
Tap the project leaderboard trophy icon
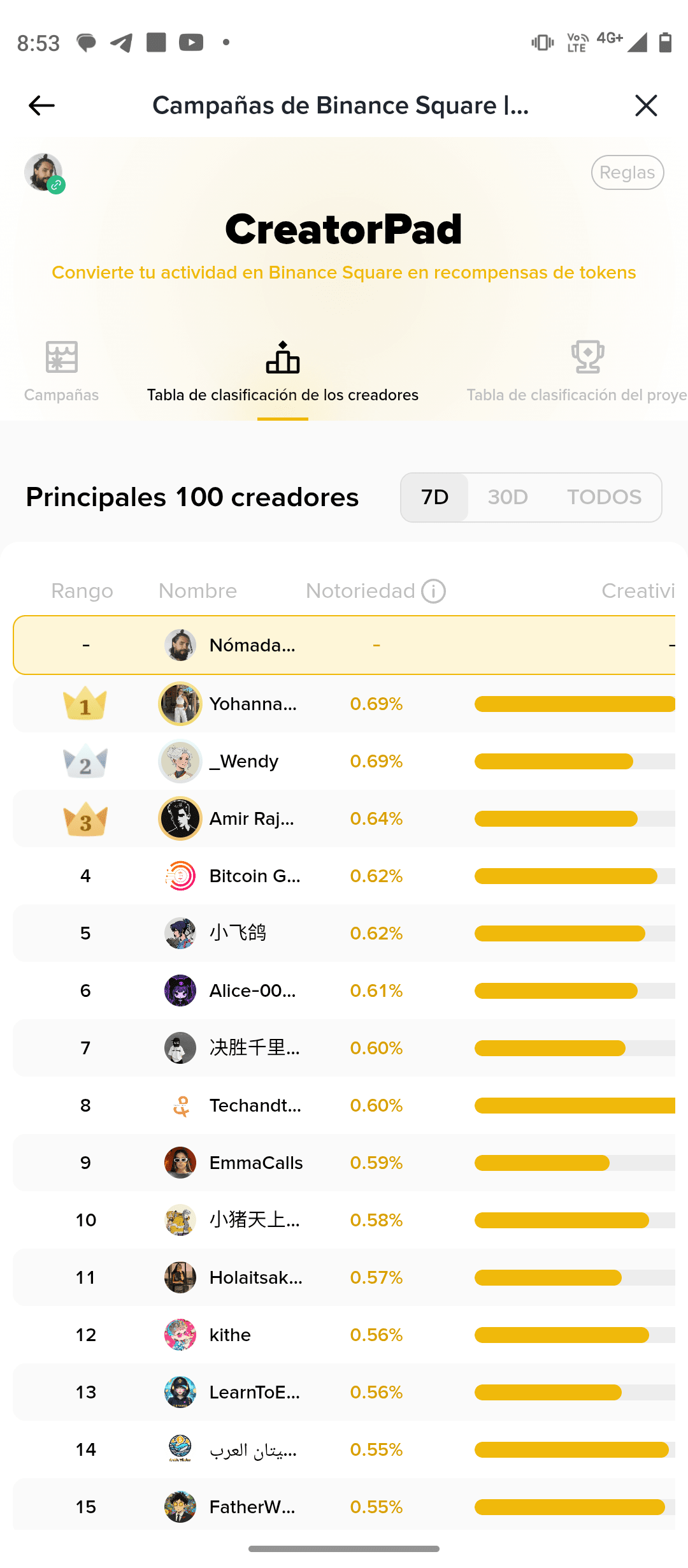(x=587, y=357)
